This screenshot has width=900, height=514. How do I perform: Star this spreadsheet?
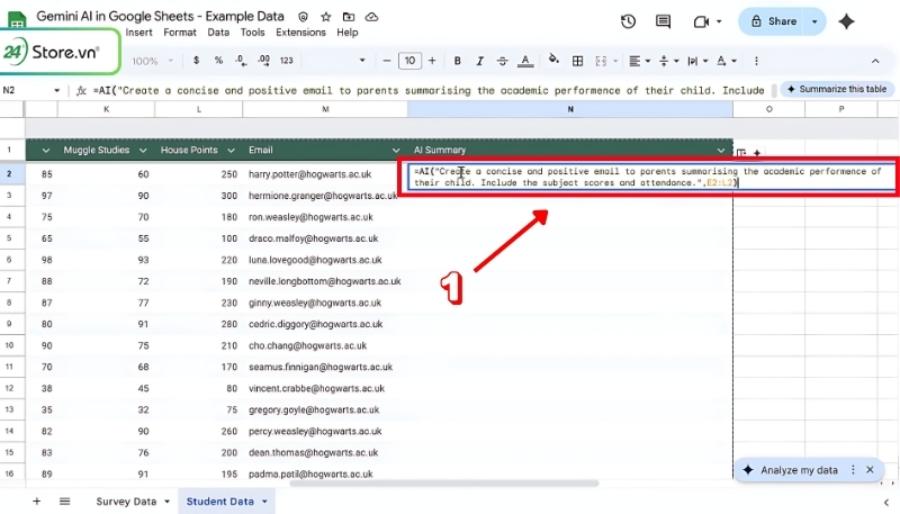point(325,17)
